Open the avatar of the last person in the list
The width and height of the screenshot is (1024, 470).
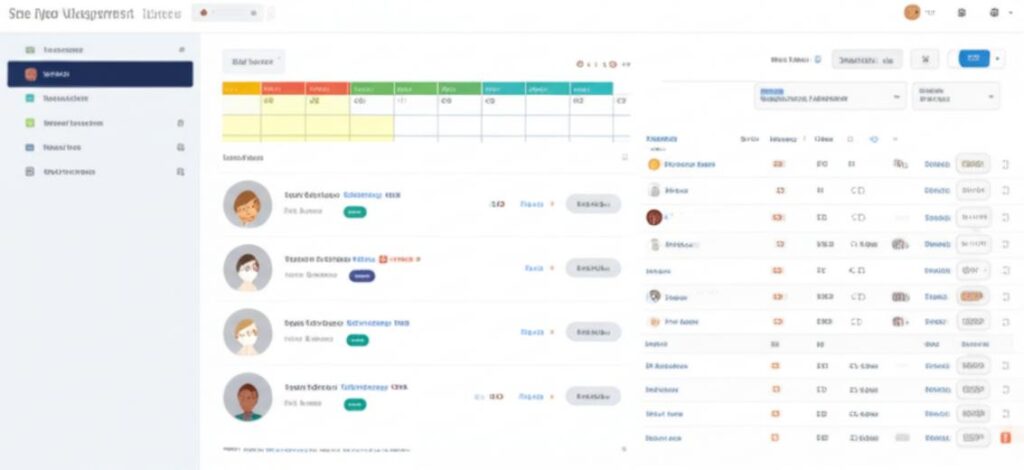tap(247, 396)
